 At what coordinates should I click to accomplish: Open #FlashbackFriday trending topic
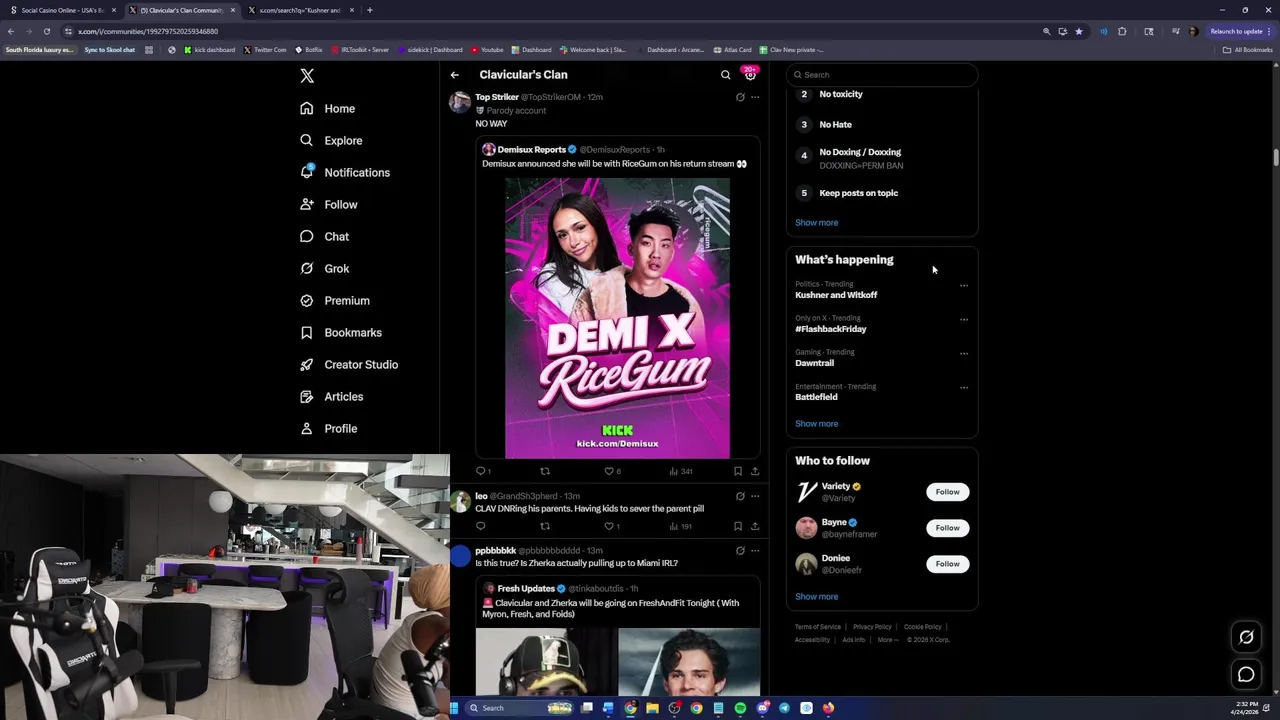[x=831, y=329]
